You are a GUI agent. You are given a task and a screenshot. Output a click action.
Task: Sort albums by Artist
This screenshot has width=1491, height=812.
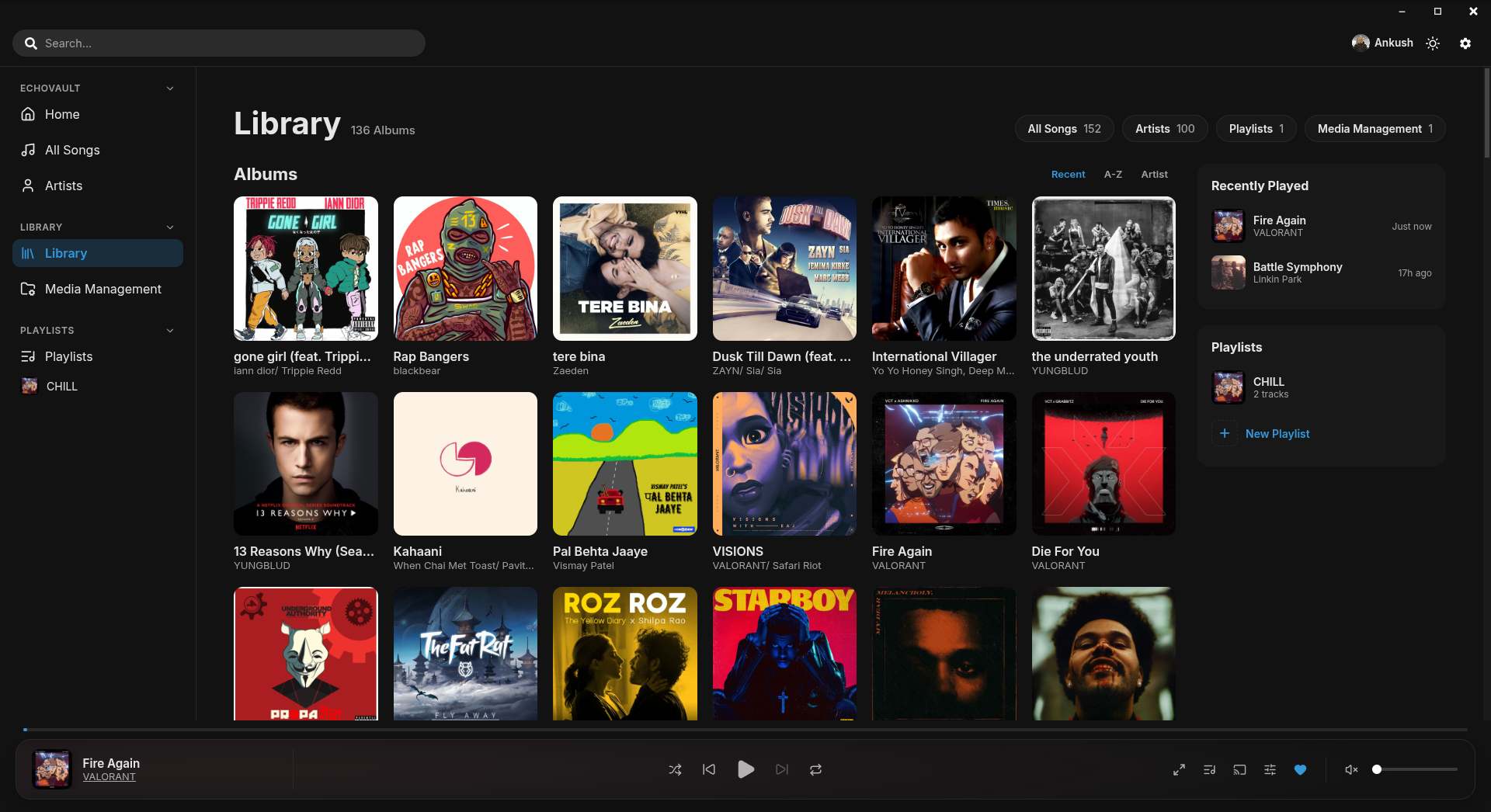pyautogui.click(x=1154, y=175)
